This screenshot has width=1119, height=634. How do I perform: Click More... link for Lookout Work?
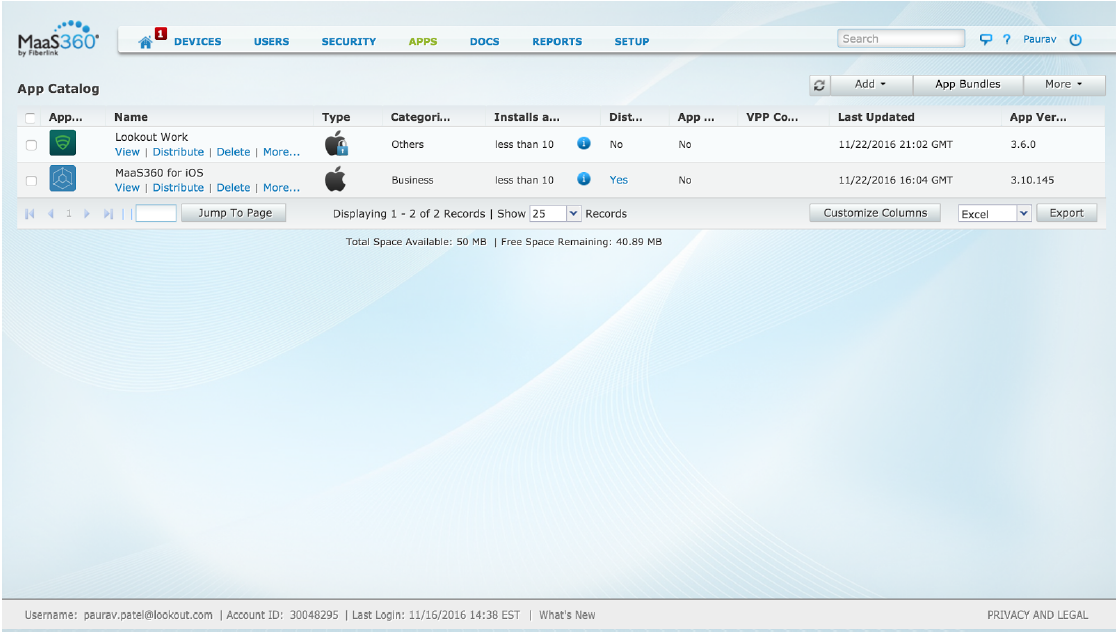coord(281,152)
